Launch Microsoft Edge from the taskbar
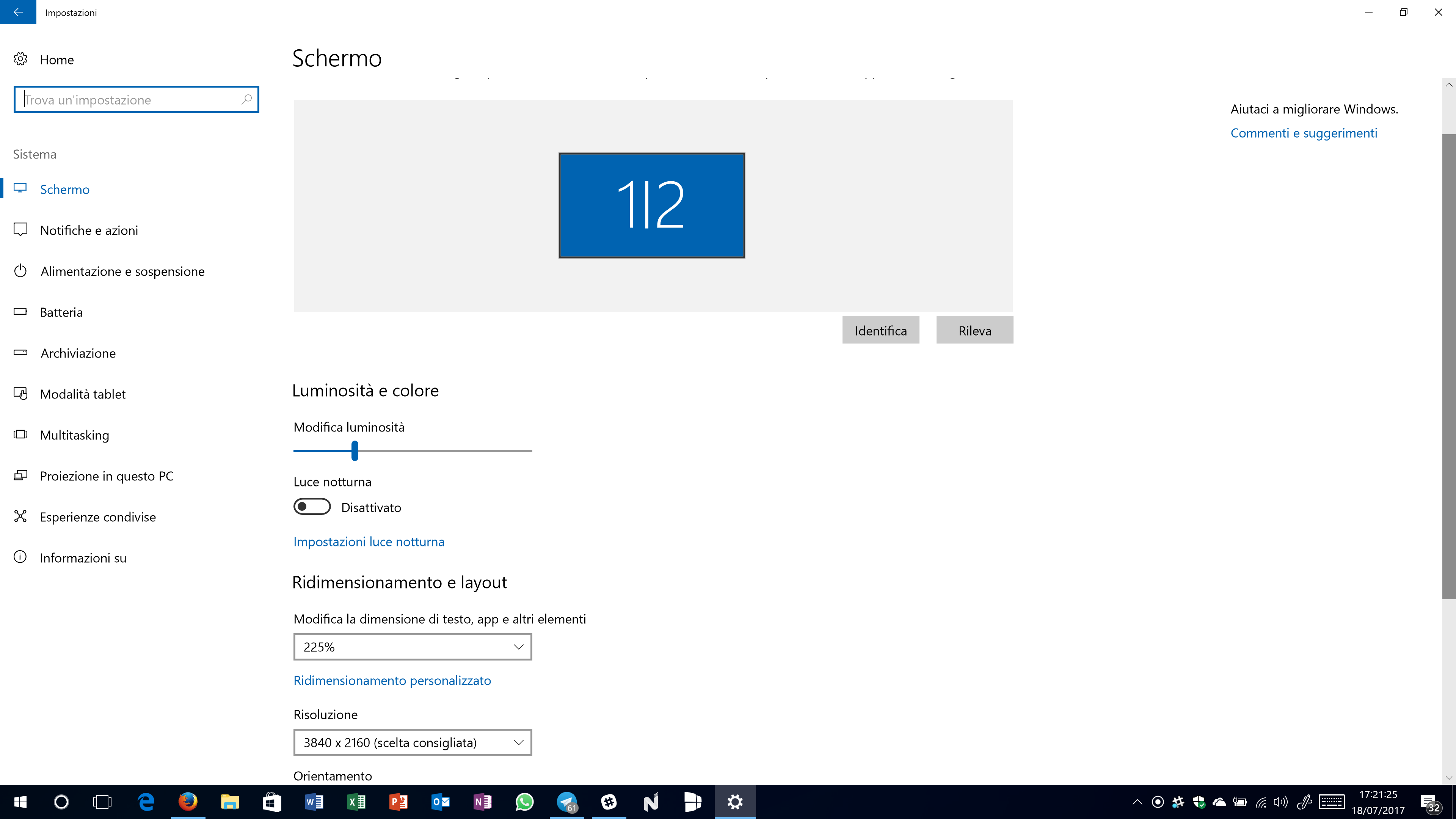 [x=146, y=802]
